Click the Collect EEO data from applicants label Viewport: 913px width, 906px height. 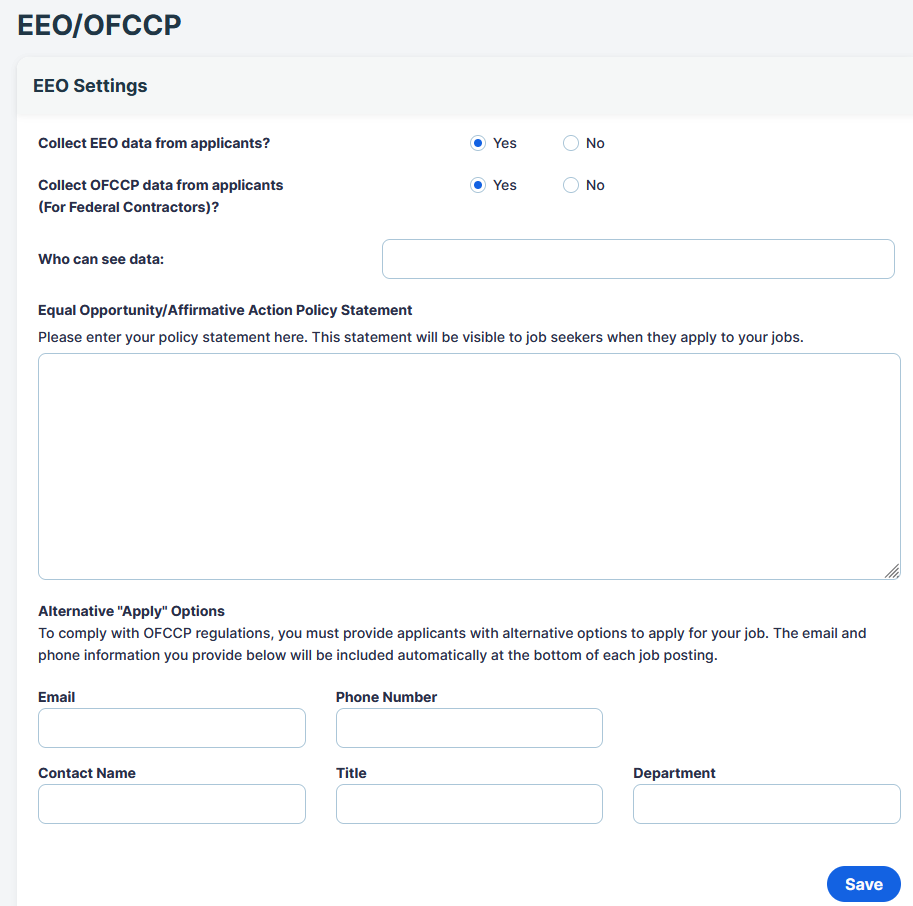[154, 143]
